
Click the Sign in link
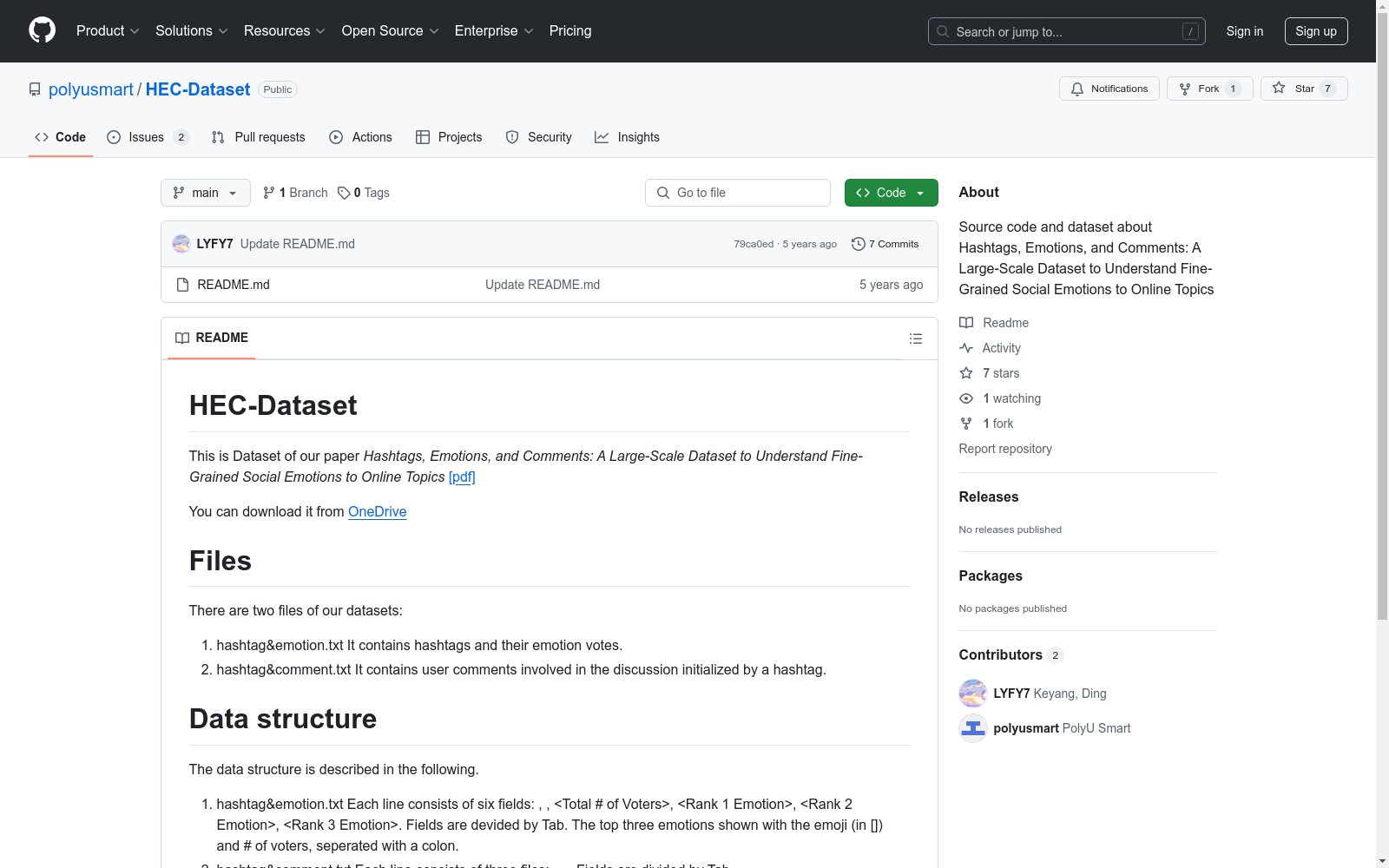point(1245,31)
